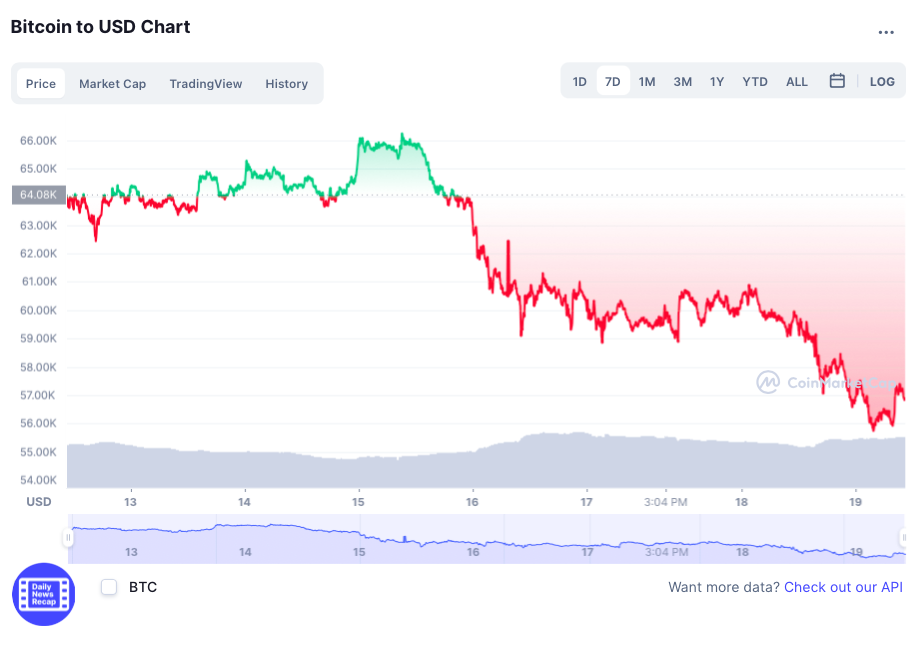Switch to the YTD time range
This screenshot has height=659, width=922.
pos(754,81)
